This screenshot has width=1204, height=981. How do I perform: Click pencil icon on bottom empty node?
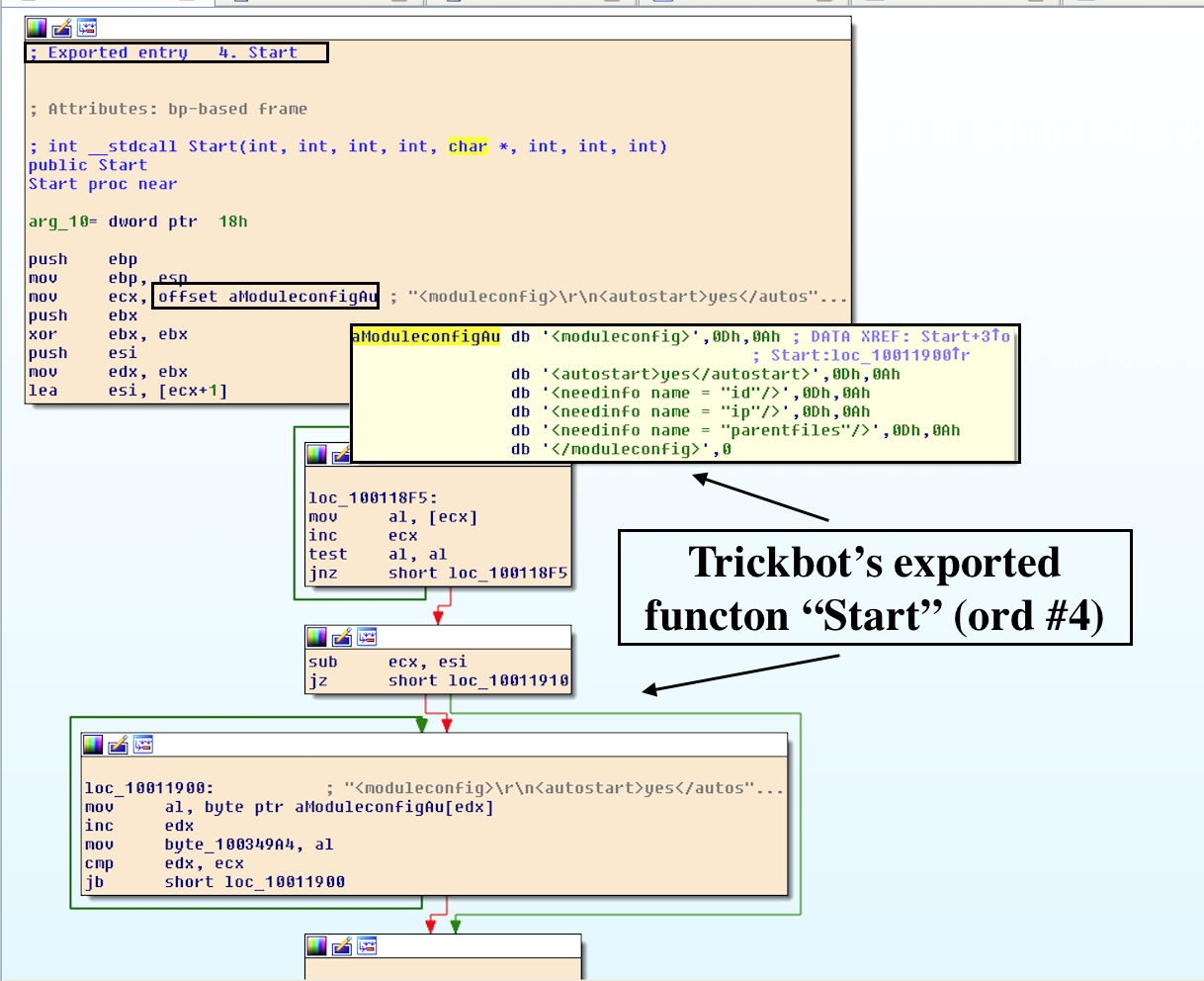pyautogui.click(x=341, y=945)
